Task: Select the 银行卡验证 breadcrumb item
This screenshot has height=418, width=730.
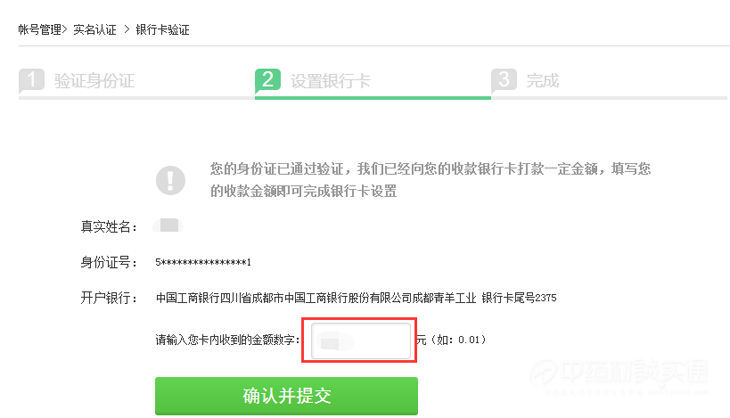Action: click(162, 30)
